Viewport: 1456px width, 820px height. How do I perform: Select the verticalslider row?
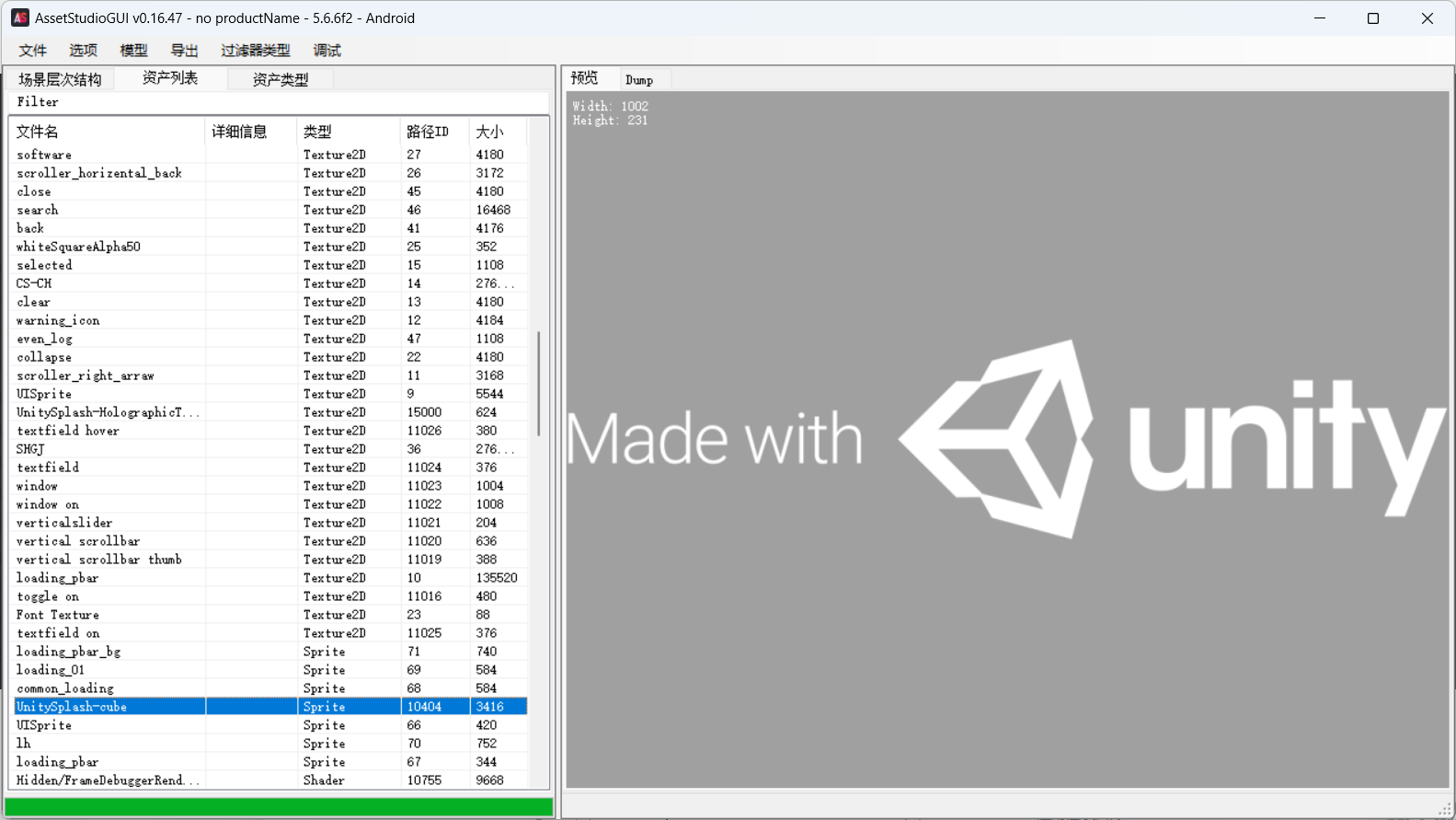tap(271, 523)
